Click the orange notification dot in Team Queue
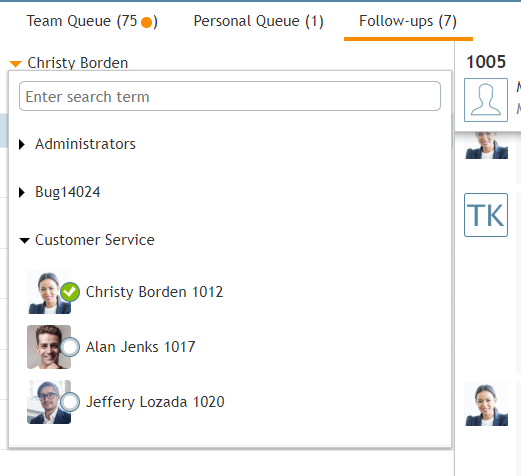 click(x=146, y=22)
